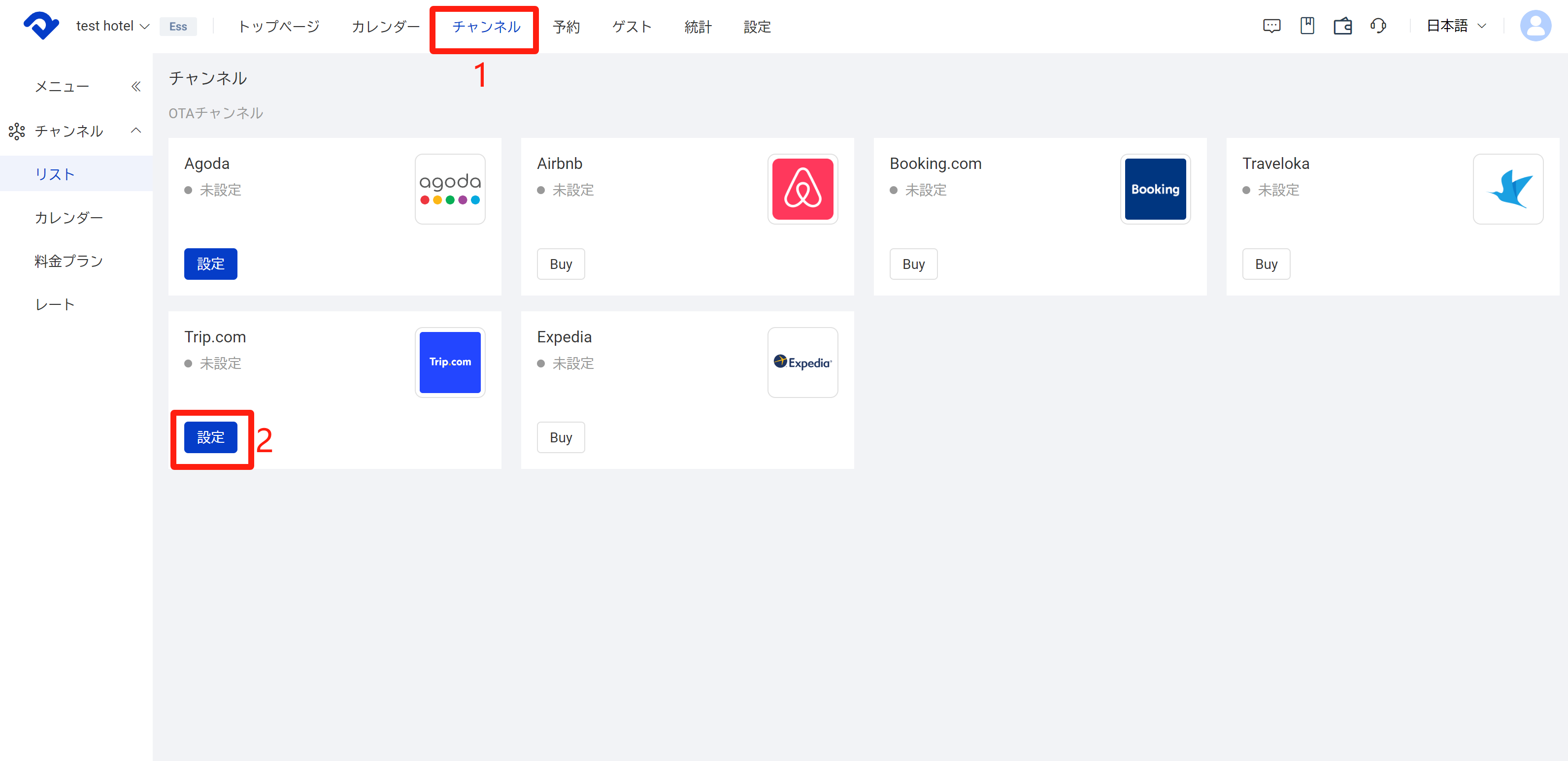
Task: Click the Ess plan badge
Action: [x=178, y=26]
